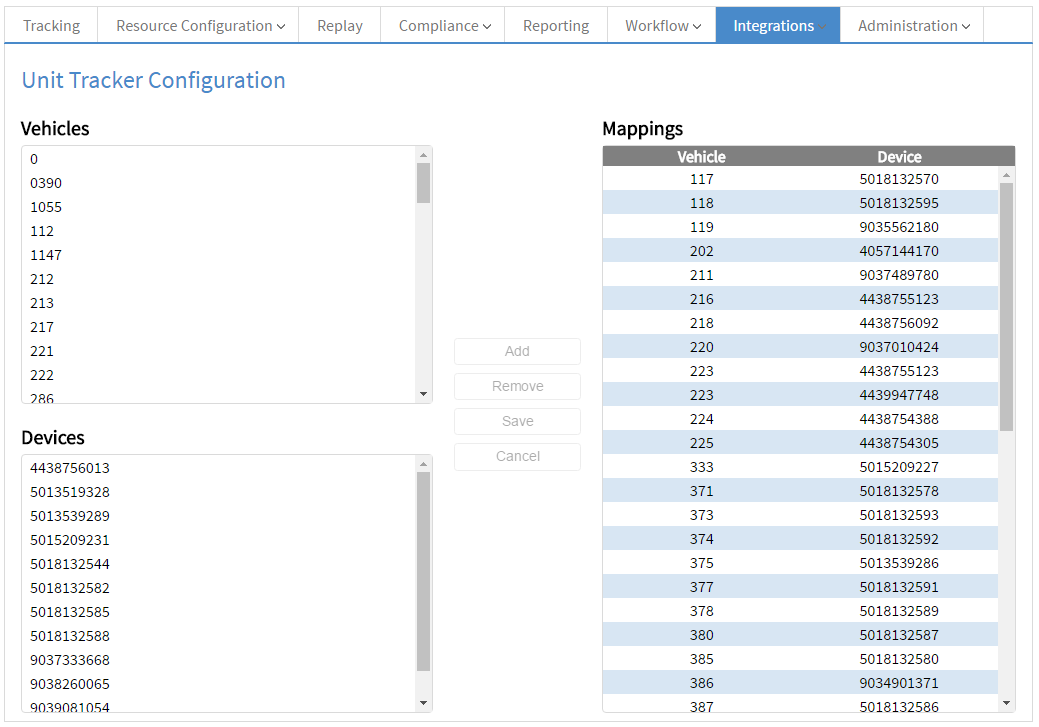Open the Resource Configuration dropdown menu
This screenshot has height=727, width=1039.
[200, 26]
